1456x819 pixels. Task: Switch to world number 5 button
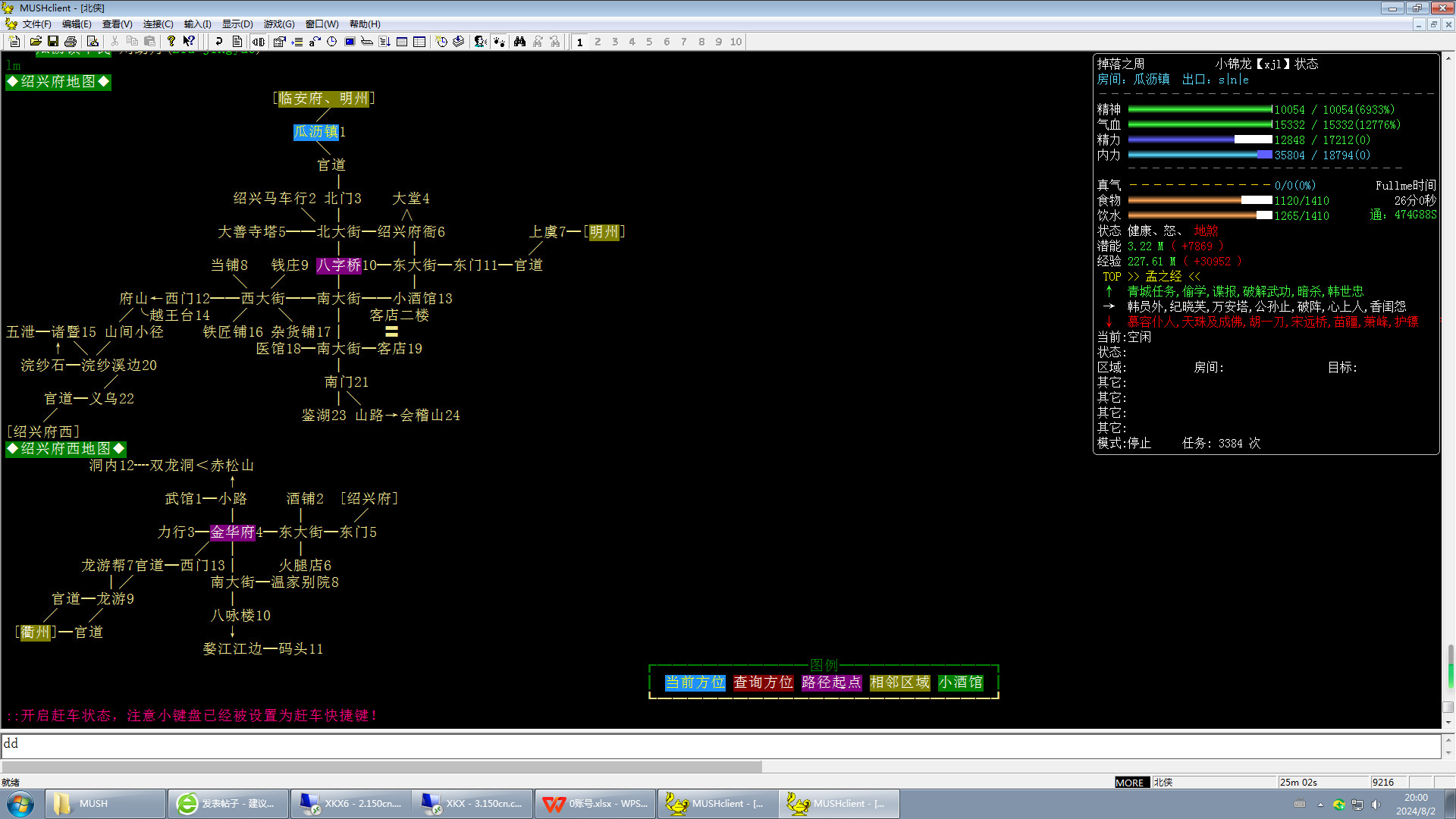point(649,42)
